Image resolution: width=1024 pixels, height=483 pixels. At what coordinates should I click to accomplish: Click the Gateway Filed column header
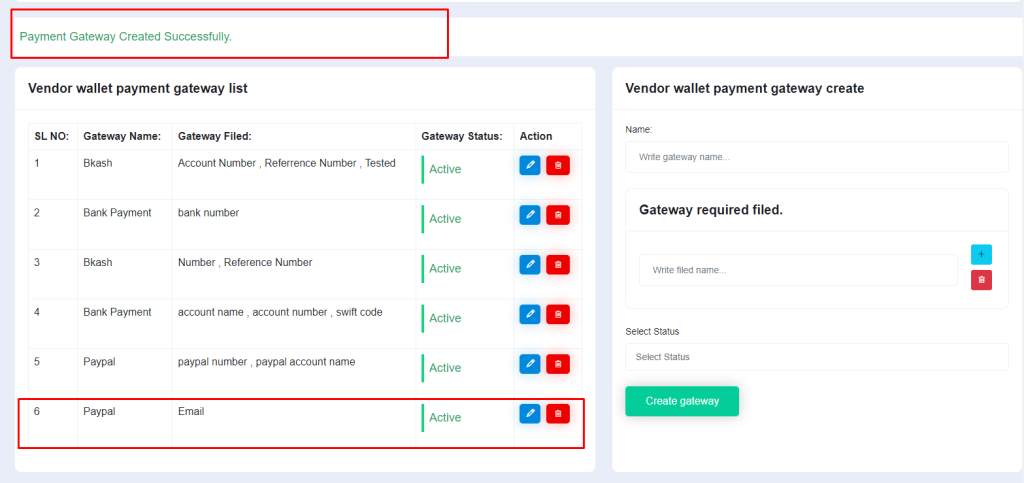214,136
